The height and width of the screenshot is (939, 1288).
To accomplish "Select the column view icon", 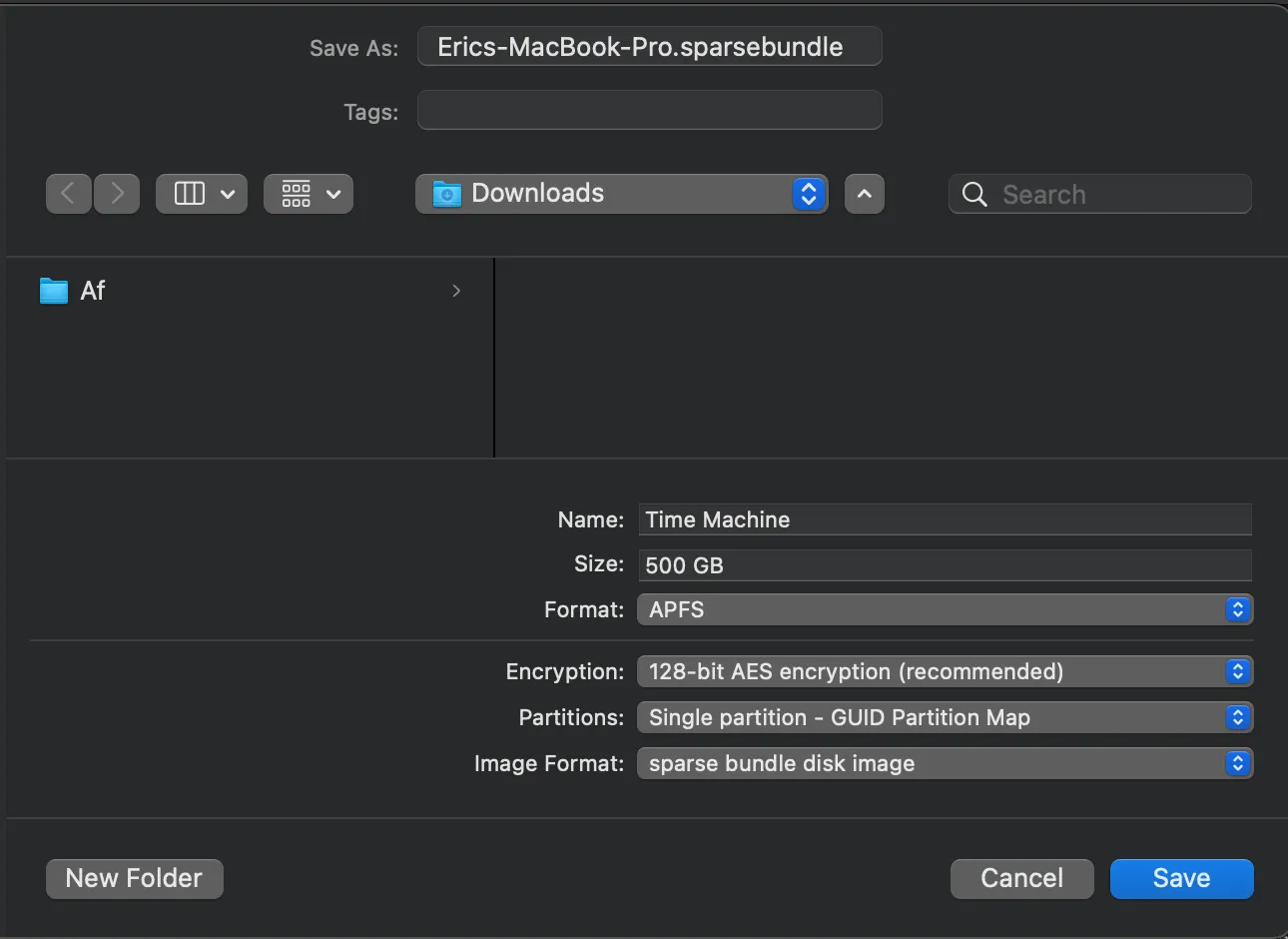I will point(188,194).
